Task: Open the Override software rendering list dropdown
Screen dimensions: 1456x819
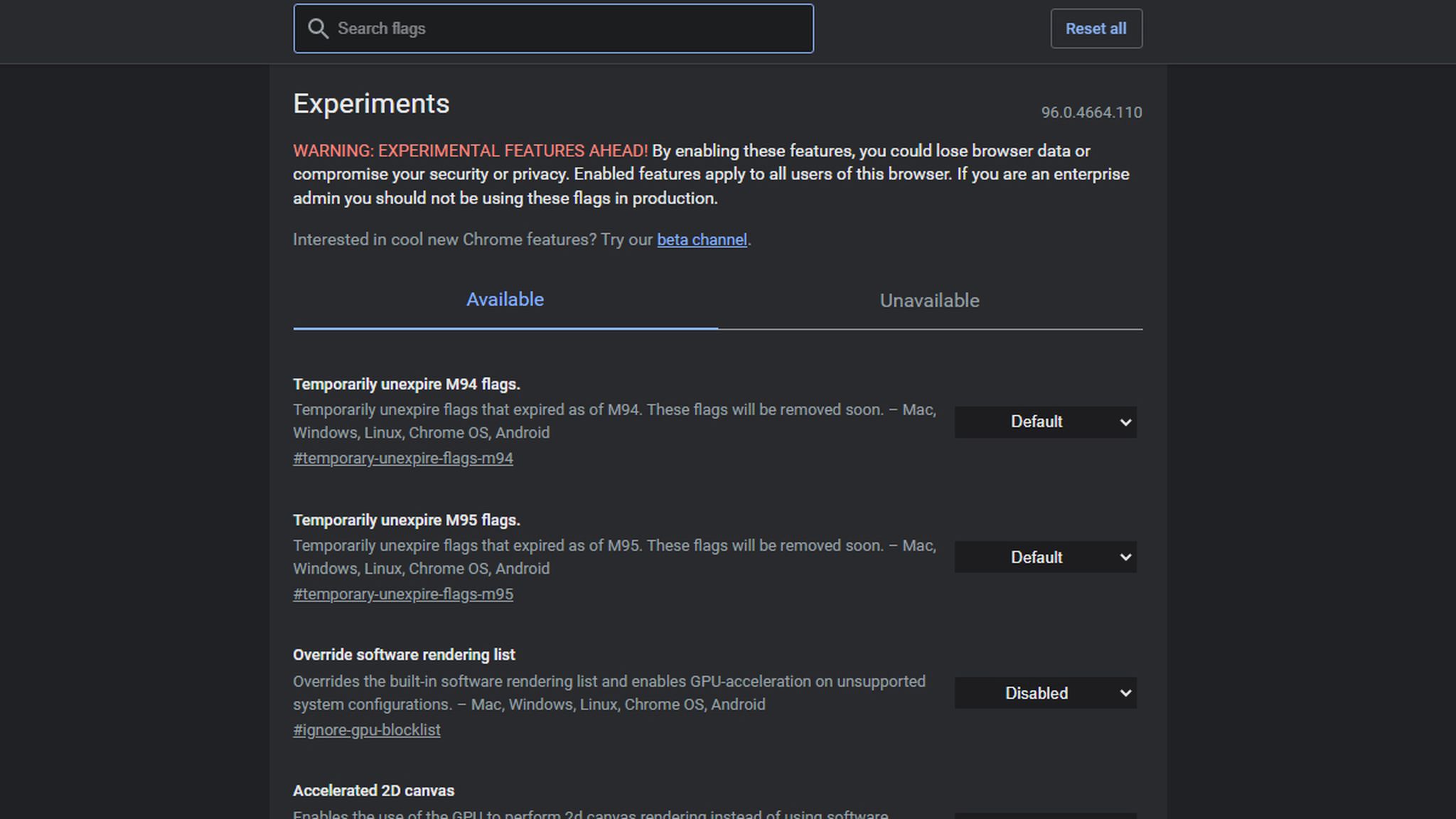Action: (x=1045, y=693)
